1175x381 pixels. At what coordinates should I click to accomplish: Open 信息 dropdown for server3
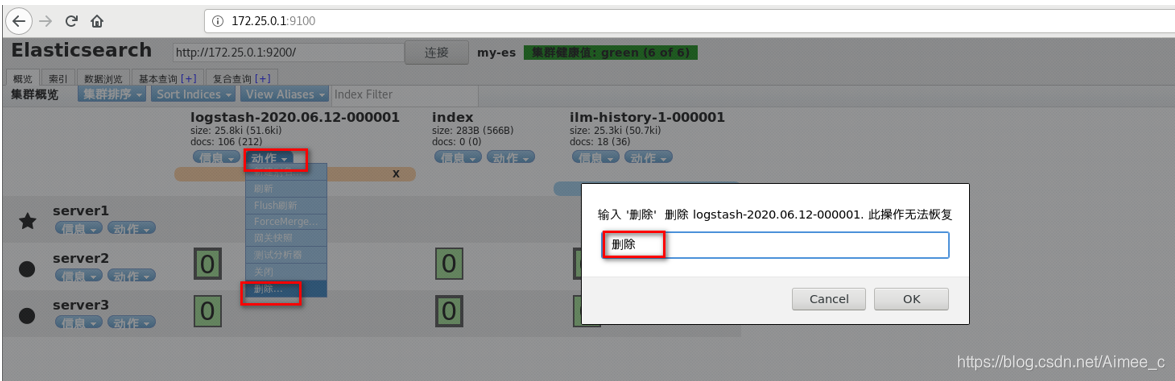[x=79, y=322]
